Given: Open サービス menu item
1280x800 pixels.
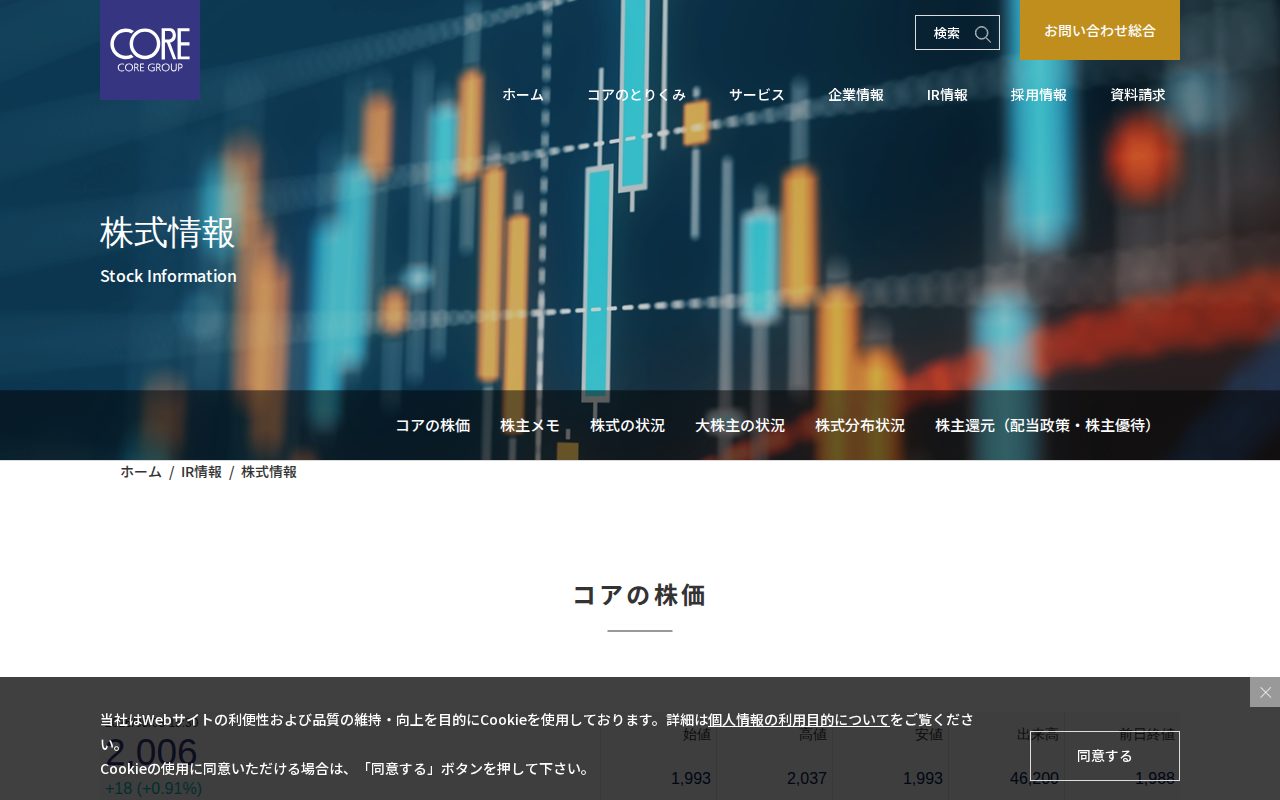Looking at the screenshot, I should [757, 94].
